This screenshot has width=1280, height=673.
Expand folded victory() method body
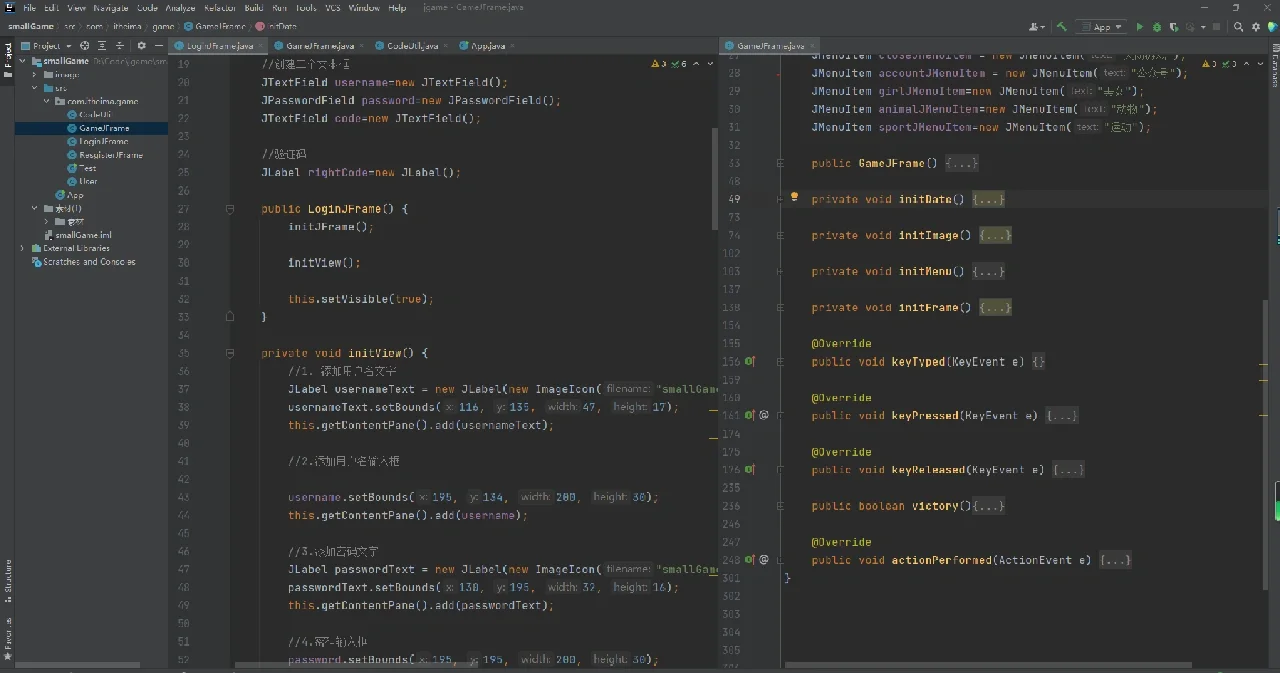click(988, 506)
